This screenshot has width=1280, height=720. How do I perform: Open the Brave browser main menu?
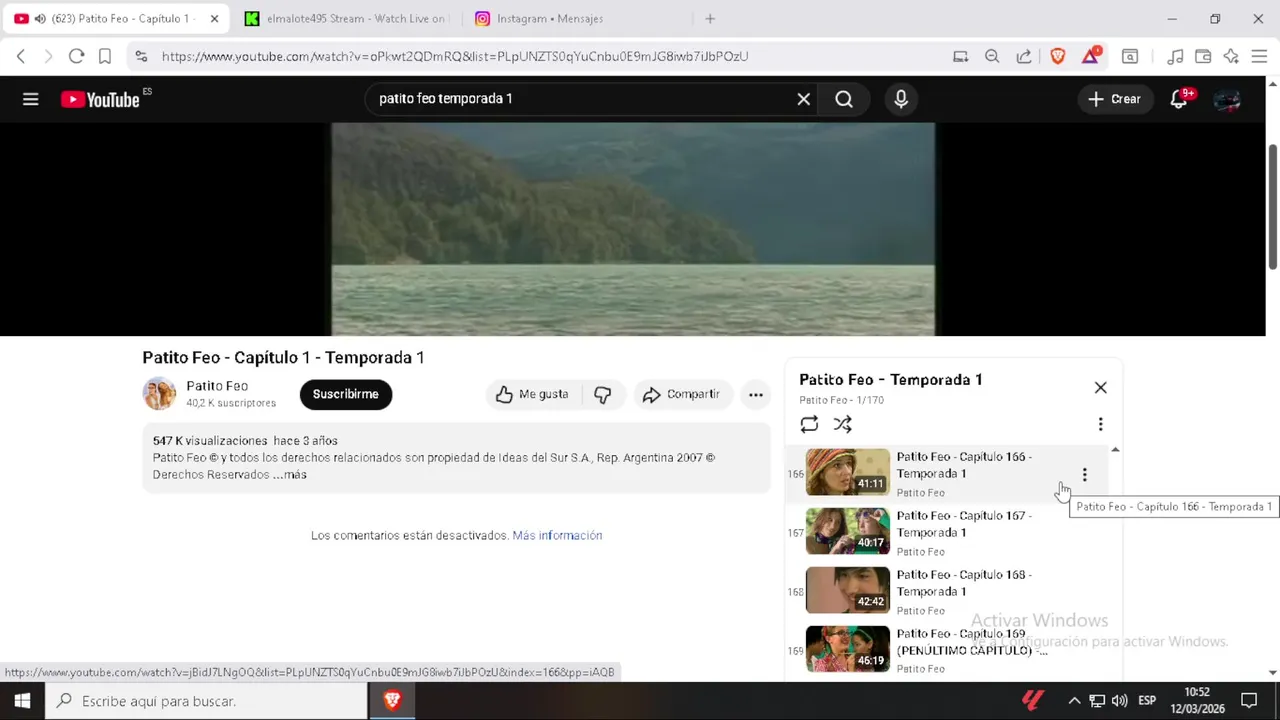pyautogui.click(x=1259, y=56)
